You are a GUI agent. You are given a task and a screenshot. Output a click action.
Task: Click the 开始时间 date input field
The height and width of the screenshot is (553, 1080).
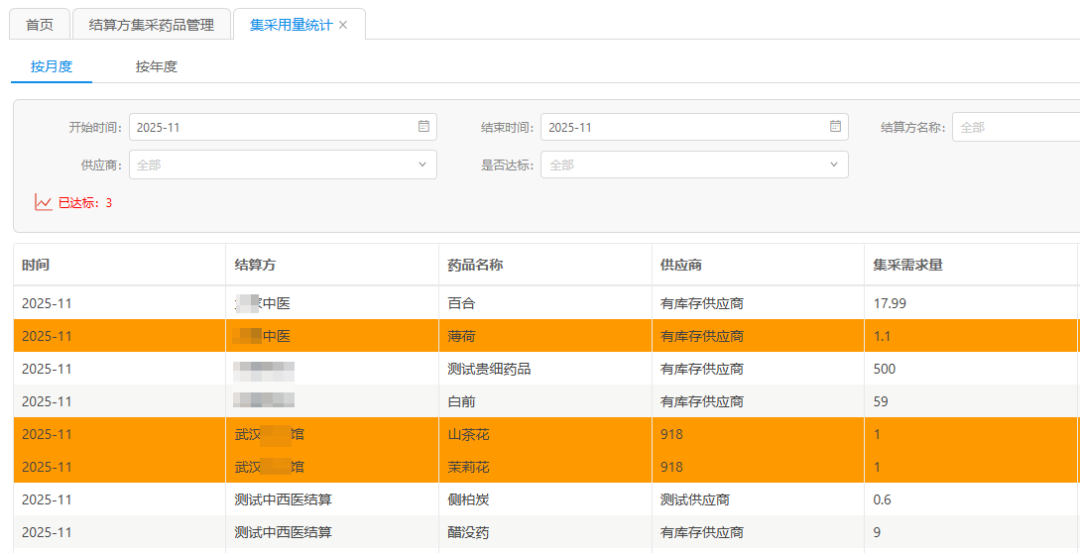[x=270, y=127]
